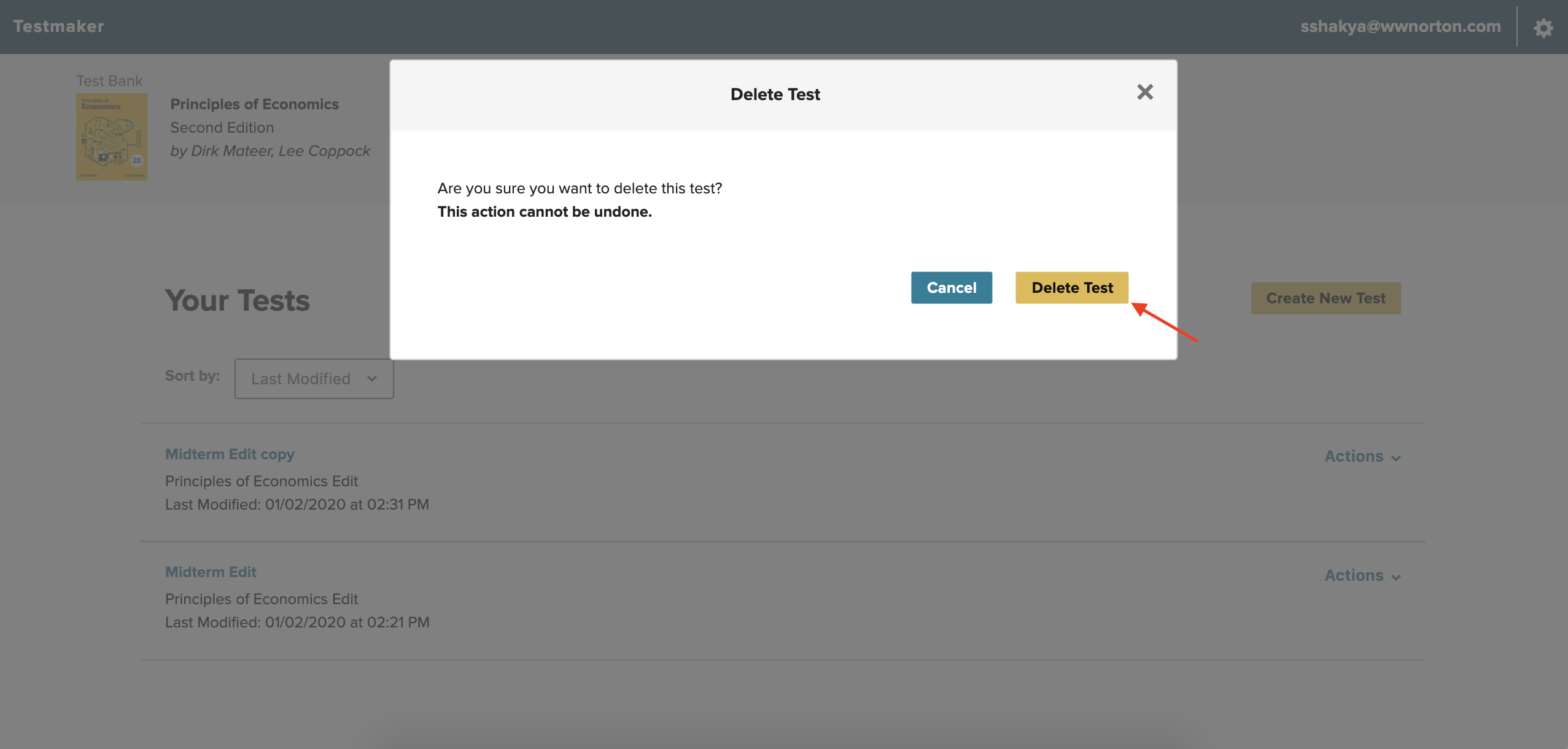Click the Your Tests heading
1568x749 pixels.
(x=237, y=301)
